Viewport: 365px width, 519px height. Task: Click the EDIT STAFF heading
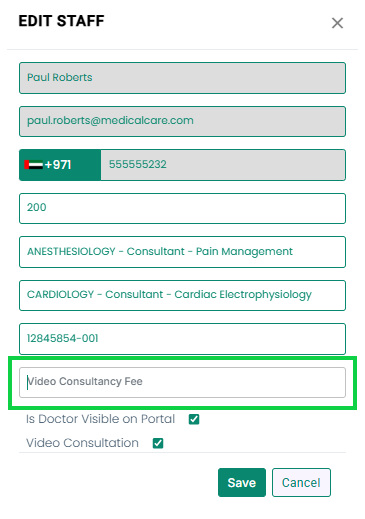click(61, 21)
